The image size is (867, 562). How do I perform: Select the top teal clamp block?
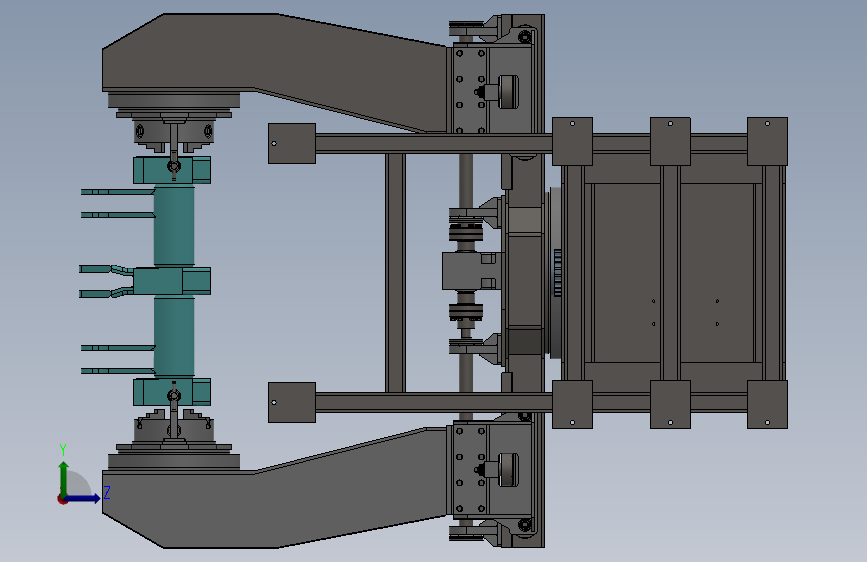(172, 170)
